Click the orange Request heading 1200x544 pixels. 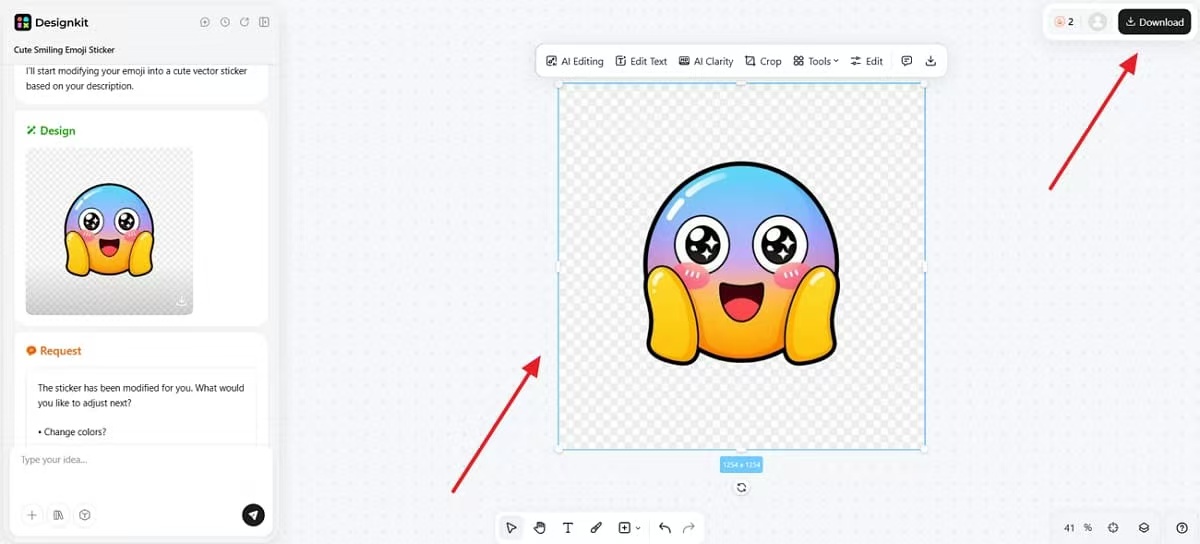click(54, 351)
